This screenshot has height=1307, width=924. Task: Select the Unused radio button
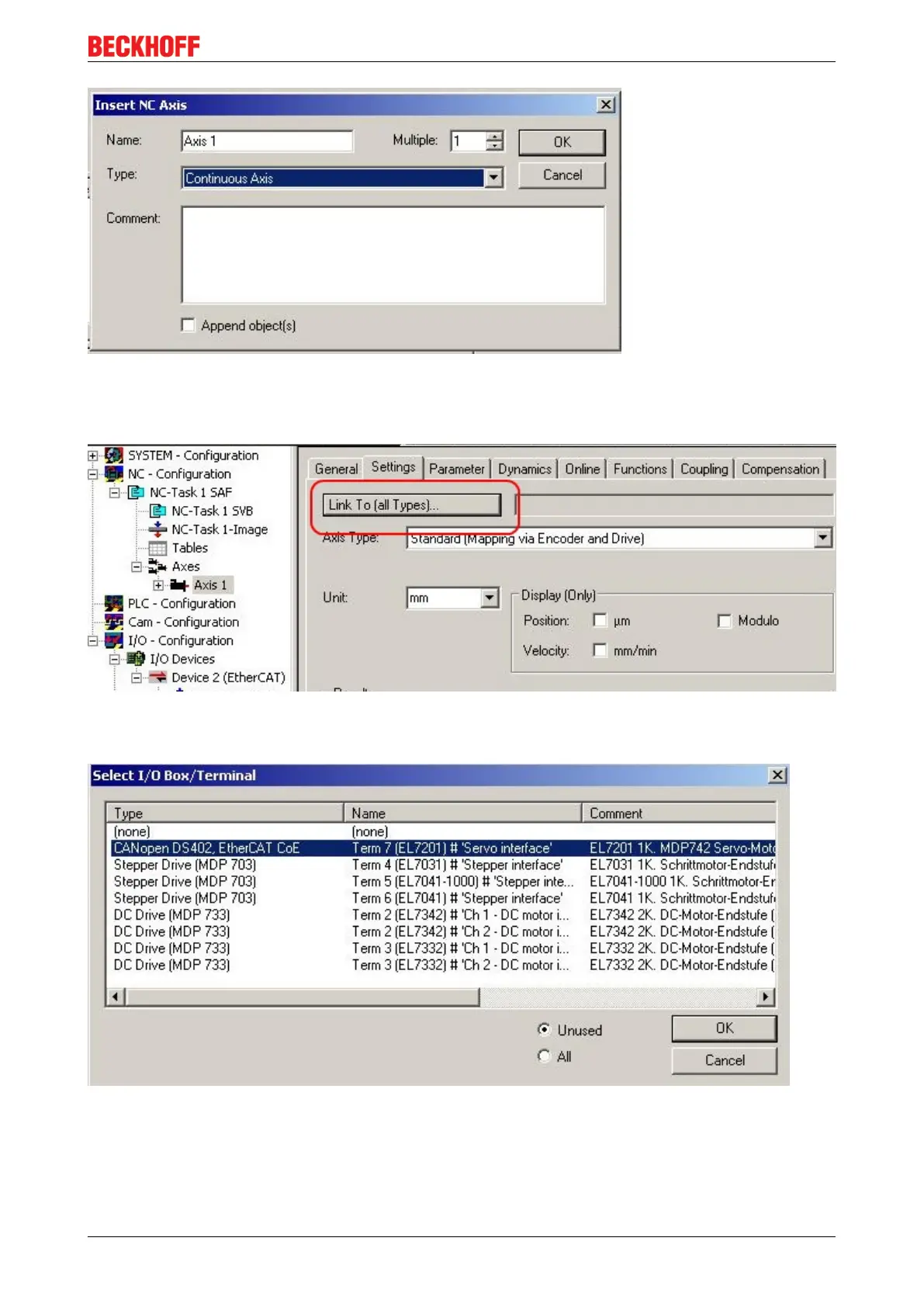click(x=544, y=1029)
